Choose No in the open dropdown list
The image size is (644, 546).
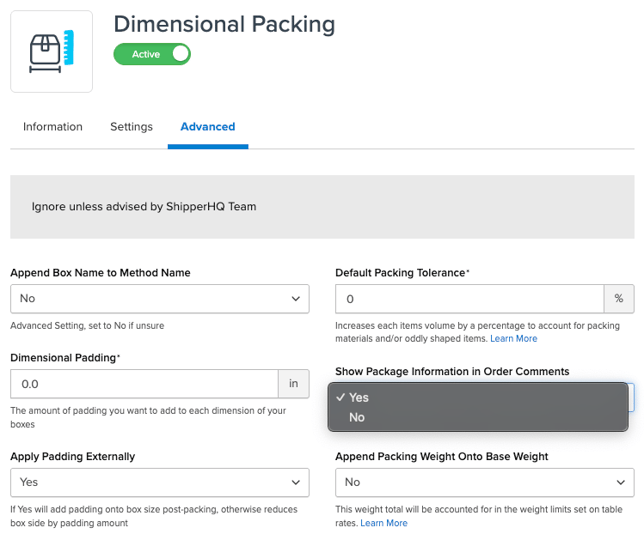(x=478, y=417)
